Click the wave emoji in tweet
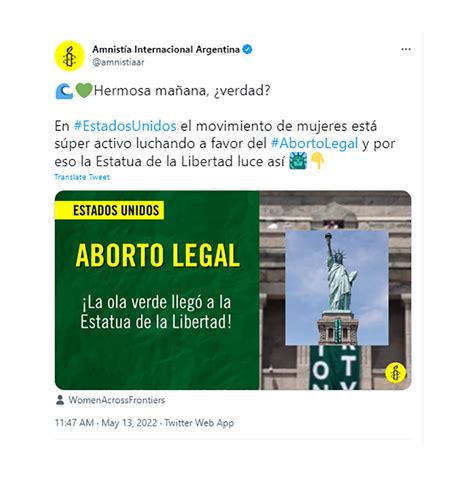Image resolution: width=474 pixels, height=477 pixels. (x=64, y=91)
